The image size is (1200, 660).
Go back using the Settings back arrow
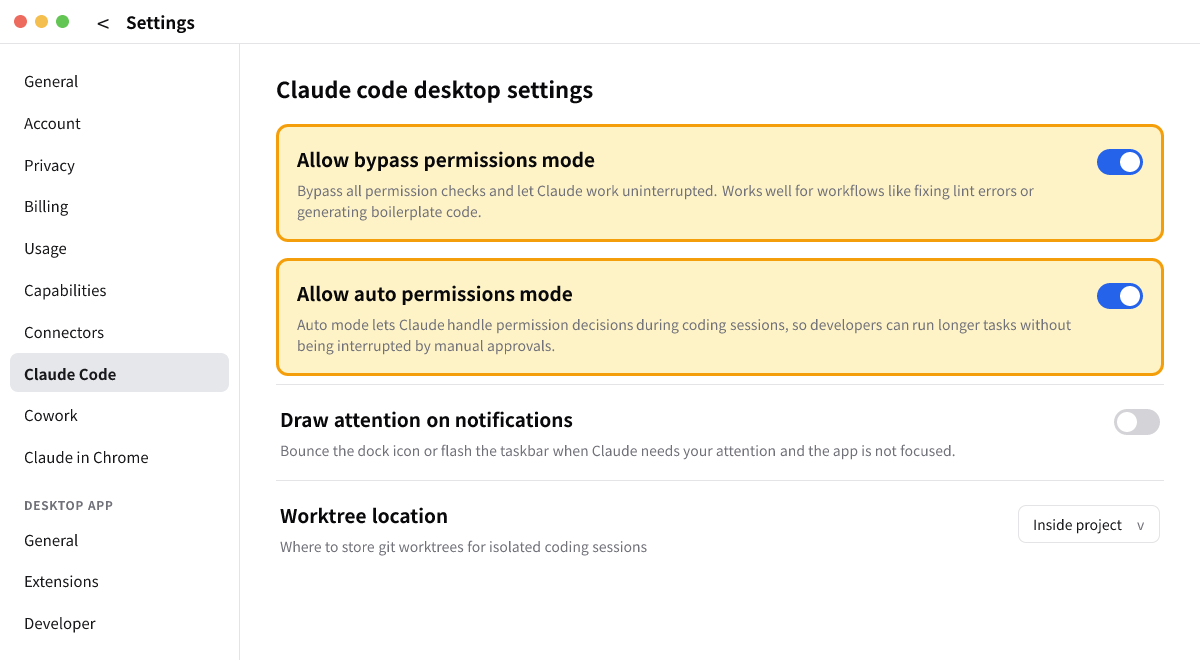pyautogui.click(x=103, y=23)
